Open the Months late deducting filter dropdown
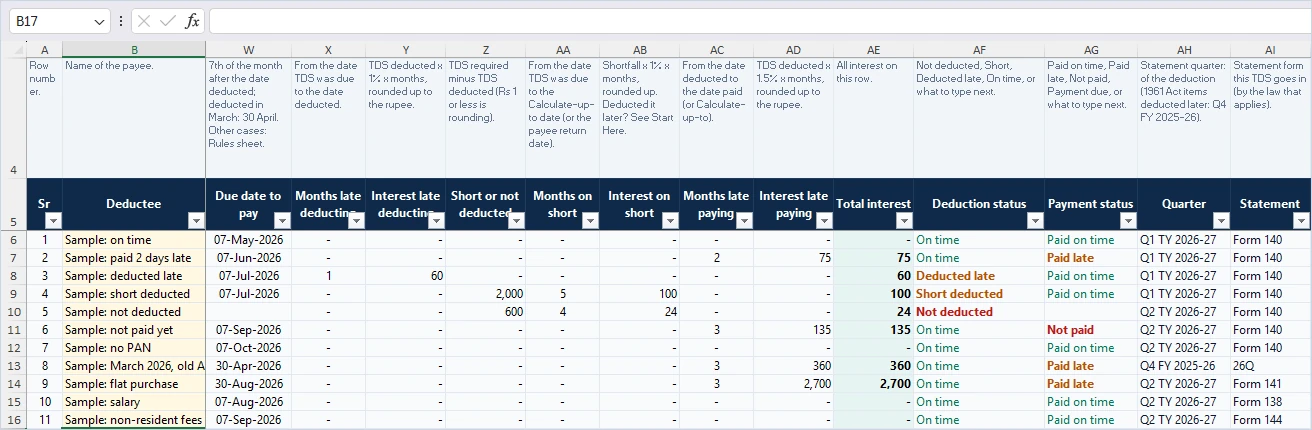Image resolution: width=1312 pixels, height=430 pixels. [357, 221]
